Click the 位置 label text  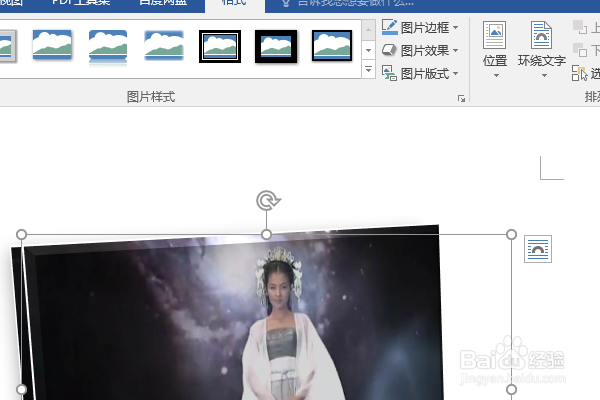pos(495,60)
